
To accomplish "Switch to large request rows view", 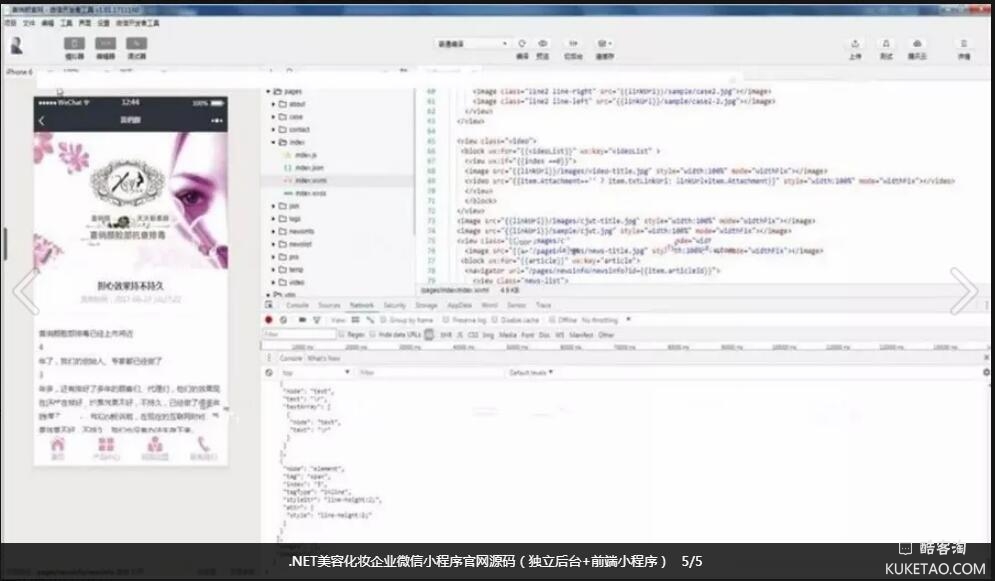I will [x=355, y=320].
